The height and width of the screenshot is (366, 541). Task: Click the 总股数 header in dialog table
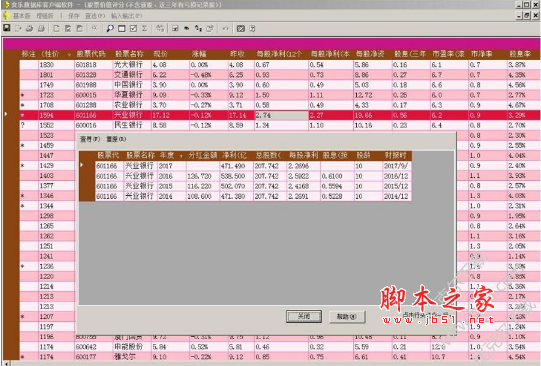268,155
